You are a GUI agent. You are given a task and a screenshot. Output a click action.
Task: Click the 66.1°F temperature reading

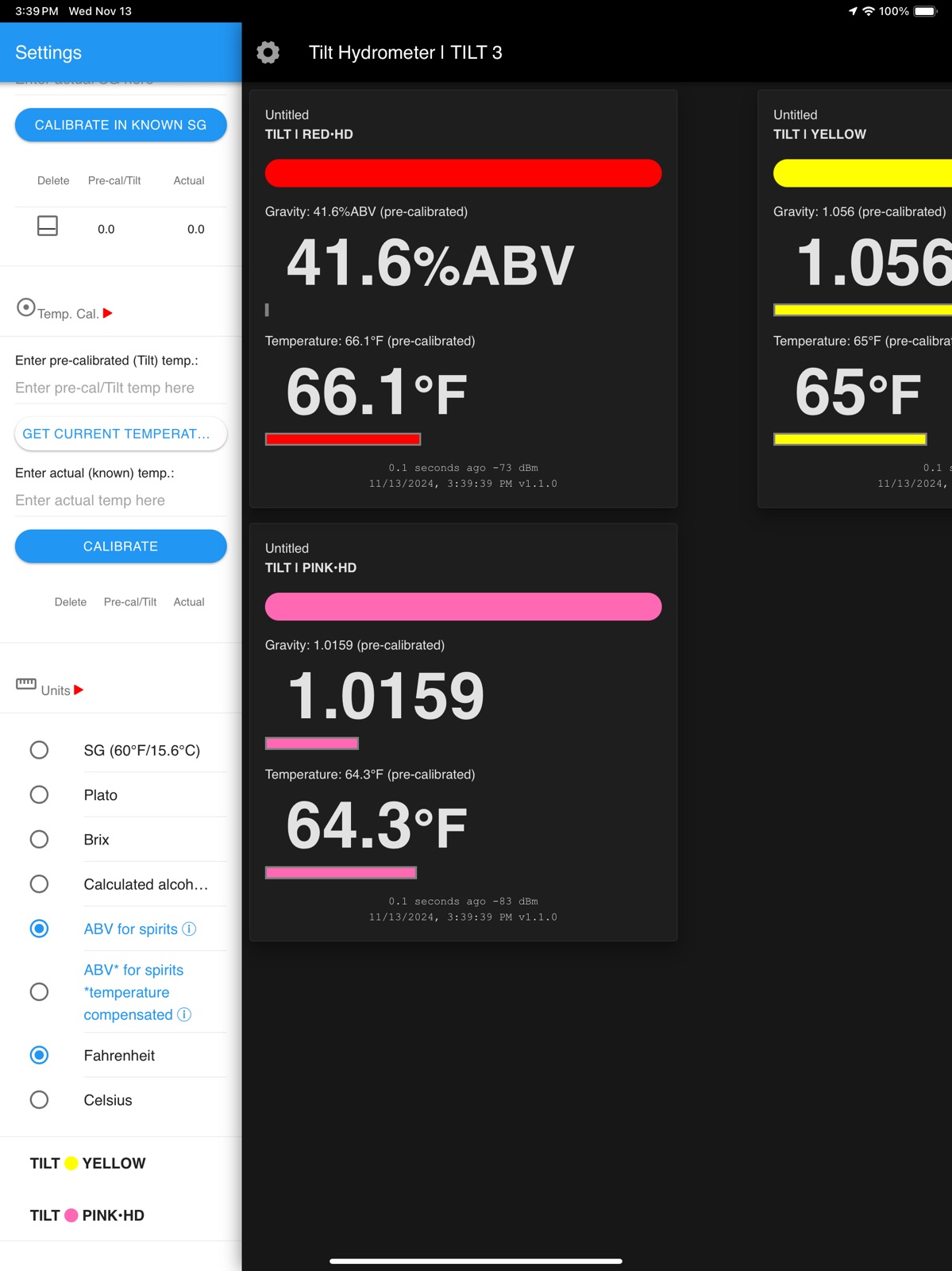pyautogui.click(x=376, y=392)
